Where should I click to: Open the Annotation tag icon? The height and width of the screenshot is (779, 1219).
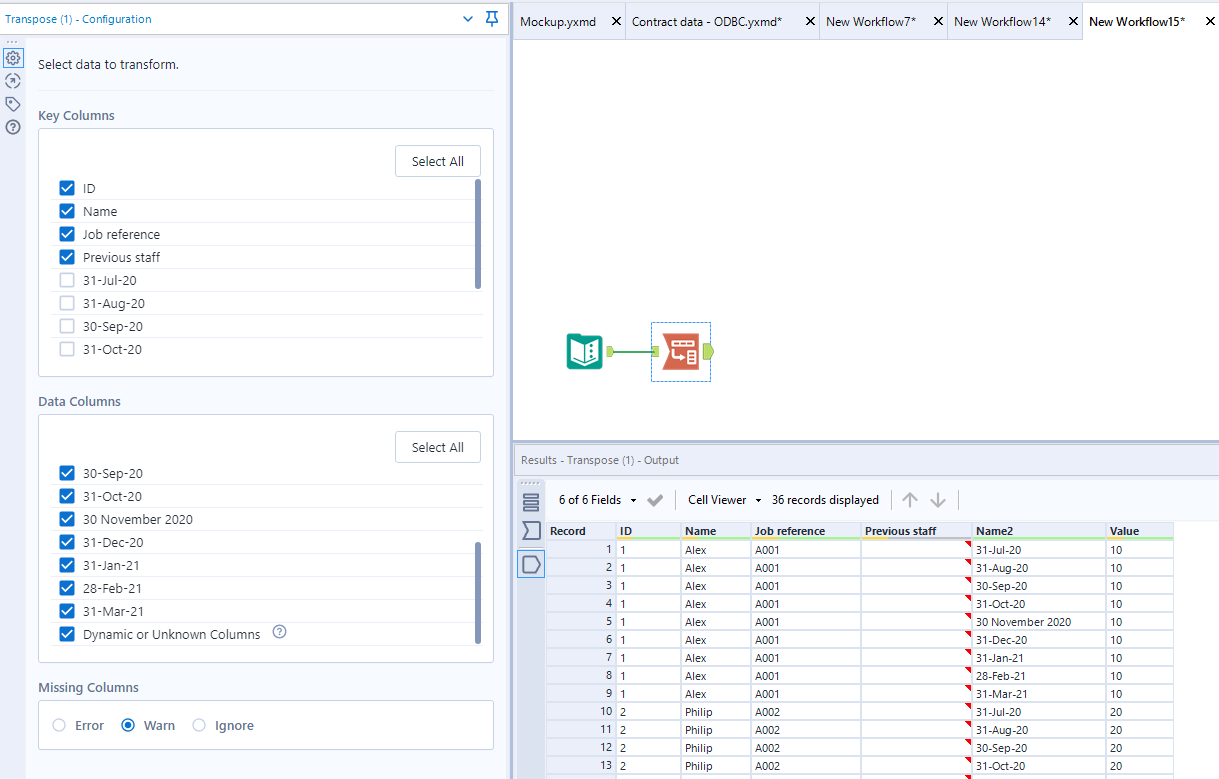[13, 104]
